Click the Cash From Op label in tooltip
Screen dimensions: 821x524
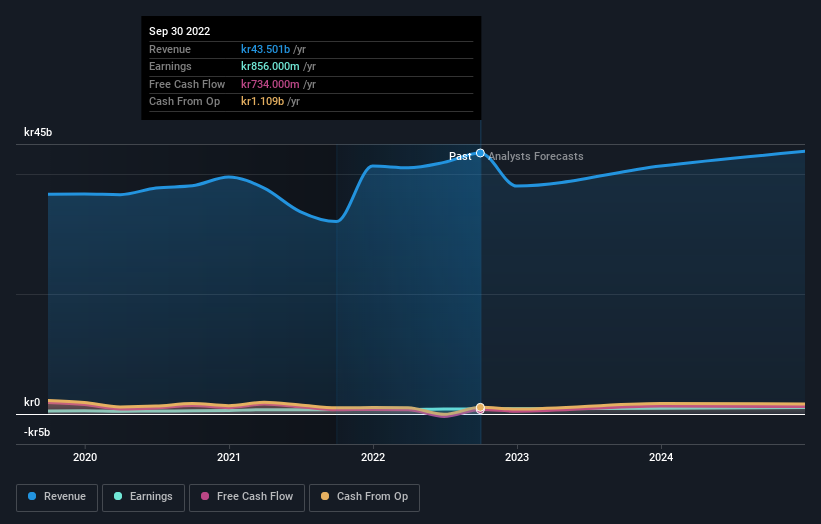(x=184, y=102)
